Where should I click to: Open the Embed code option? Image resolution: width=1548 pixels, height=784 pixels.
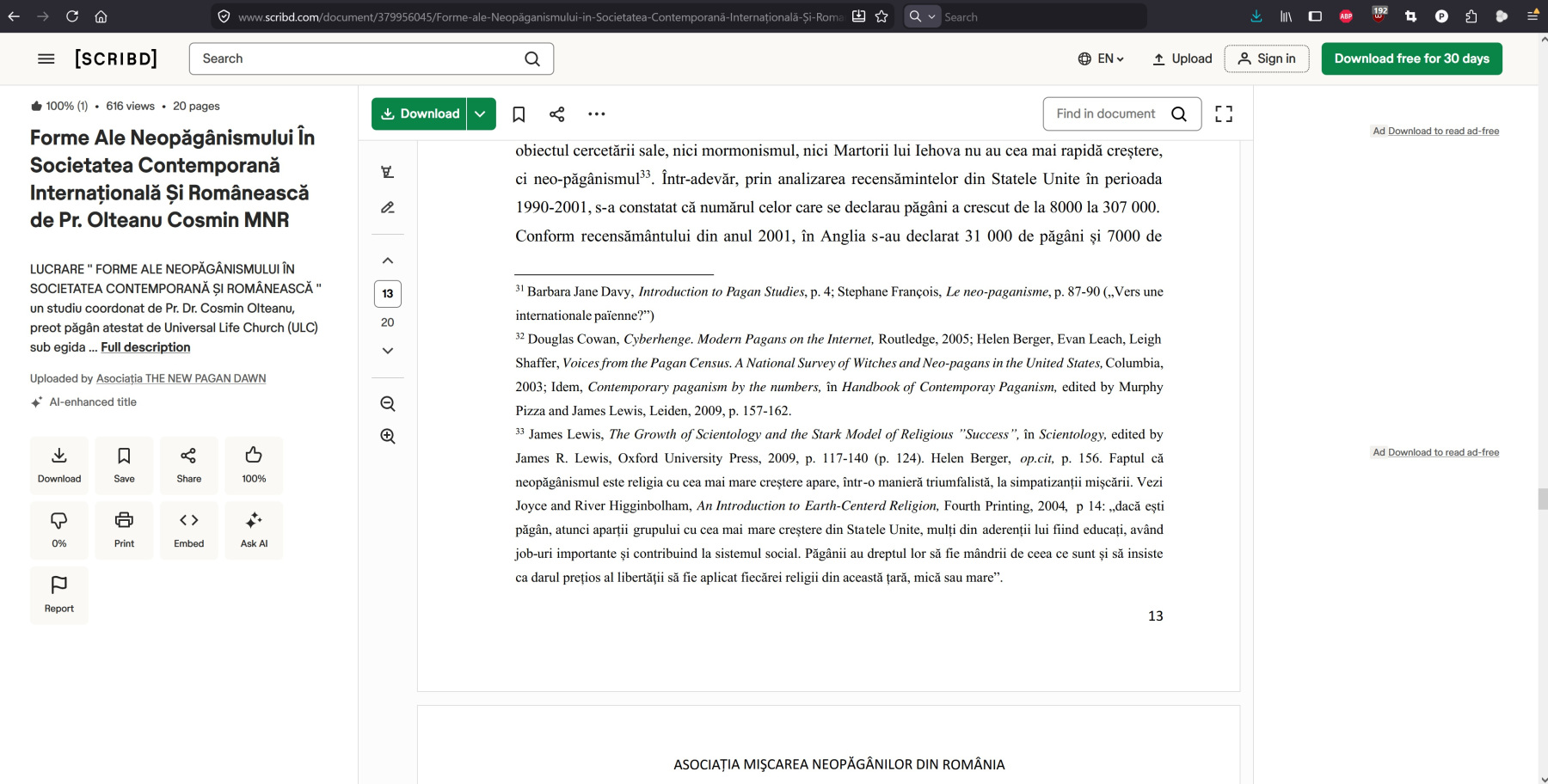point(189,530)
